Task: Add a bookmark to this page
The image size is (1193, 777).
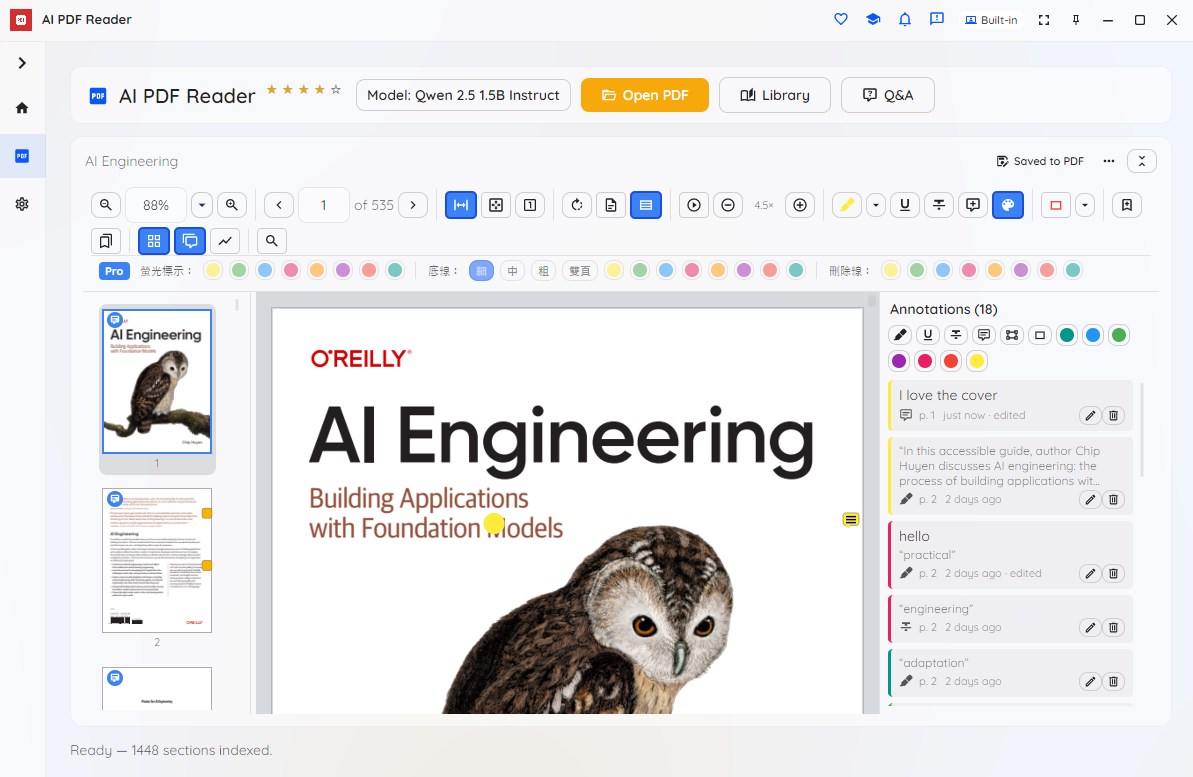Action: [1127, 205]
